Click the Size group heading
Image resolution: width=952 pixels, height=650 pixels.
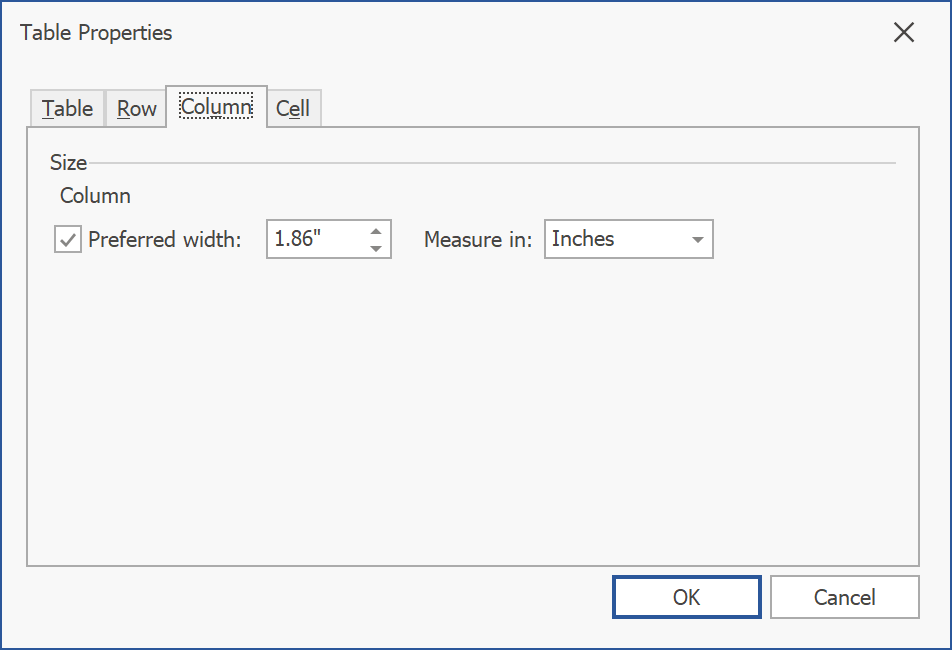click(68, 163)
